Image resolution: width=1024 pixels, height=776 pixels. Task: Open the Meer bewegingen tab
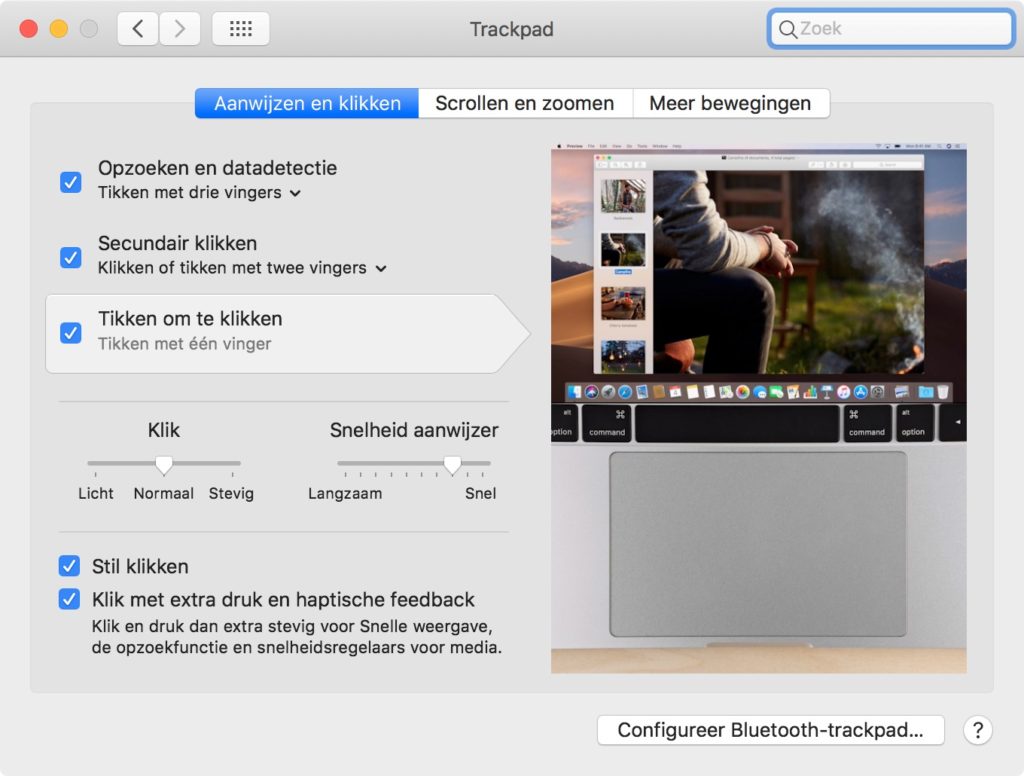point(730,103)
